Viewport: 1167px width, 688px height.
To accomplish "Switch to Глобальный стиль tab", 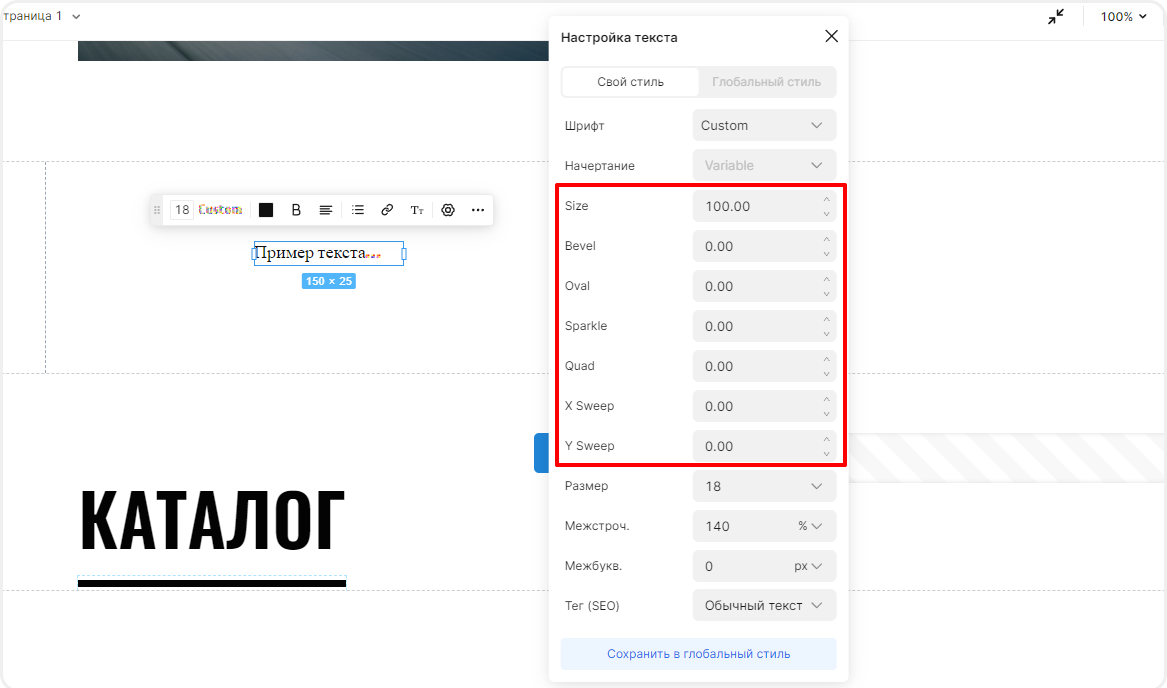I will (766, 82).
